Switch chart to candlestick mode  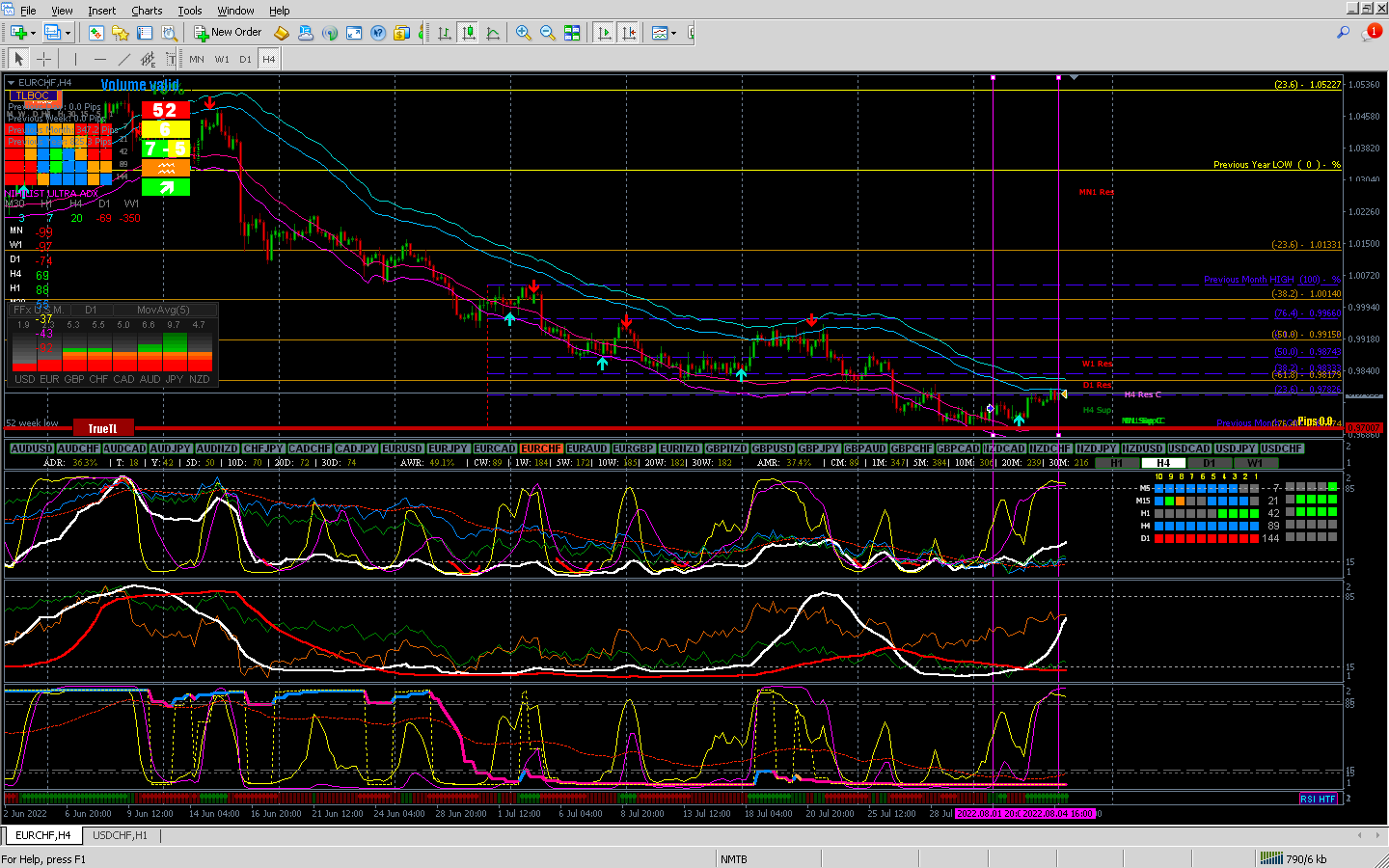468,33
